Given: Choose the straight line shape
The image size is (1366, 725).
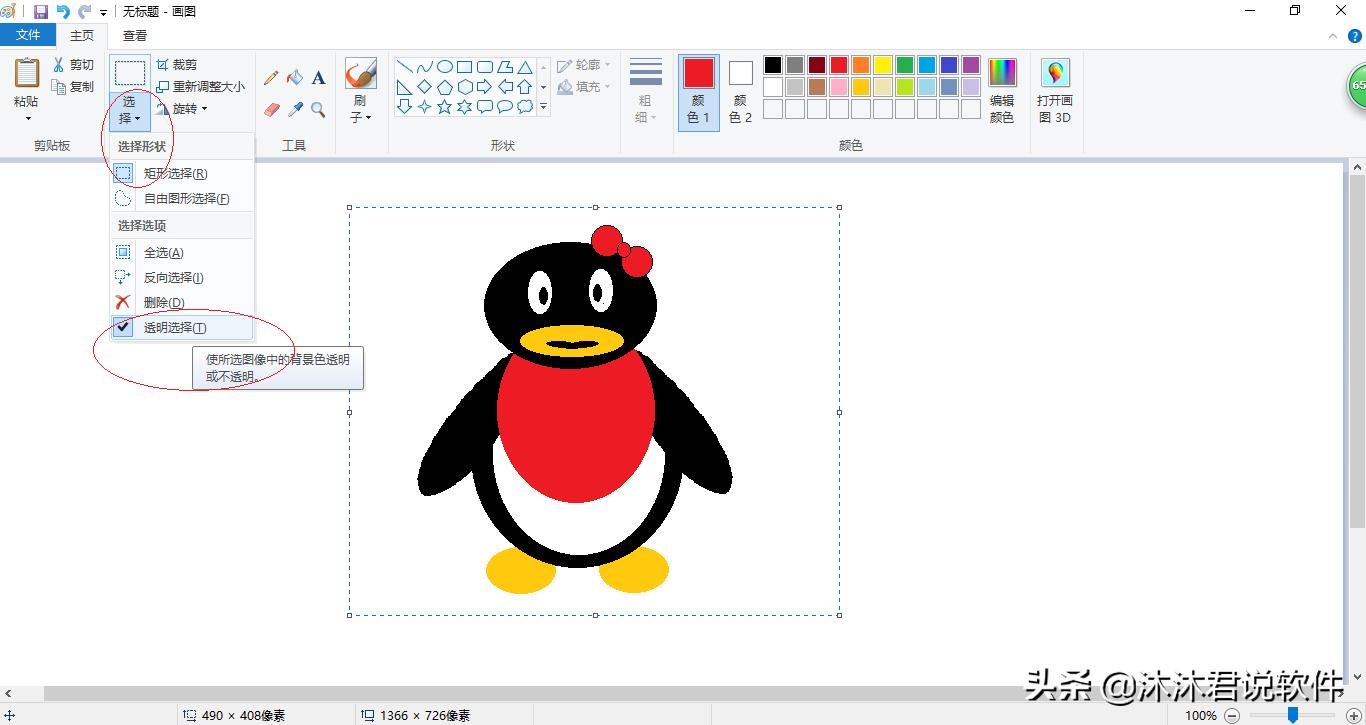Looking at the screenshot, I should (405, 67).
